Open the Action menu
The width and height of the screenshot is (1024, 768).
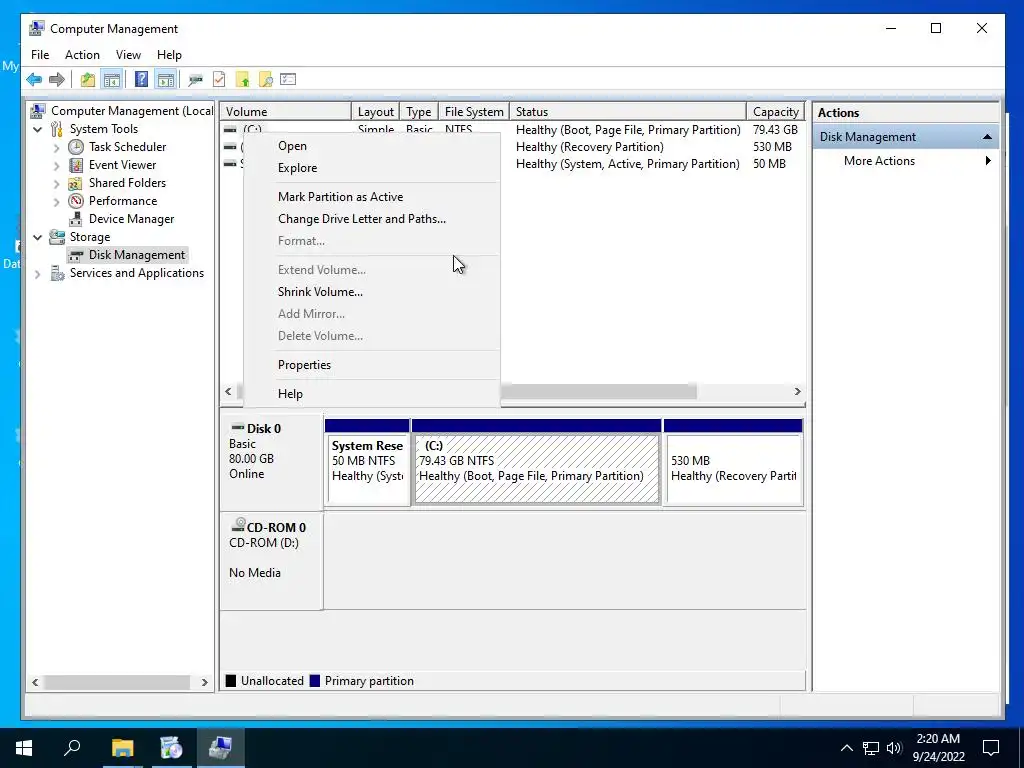[82, 55]
